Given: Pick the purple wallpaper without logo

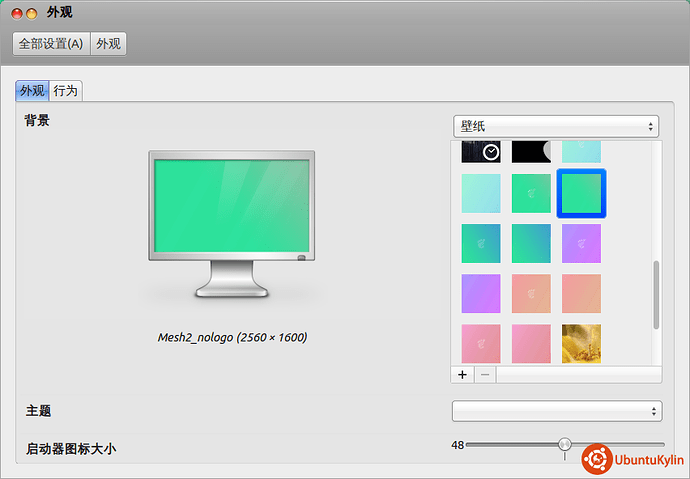Looking at the screenshot, I should [481, 293].
